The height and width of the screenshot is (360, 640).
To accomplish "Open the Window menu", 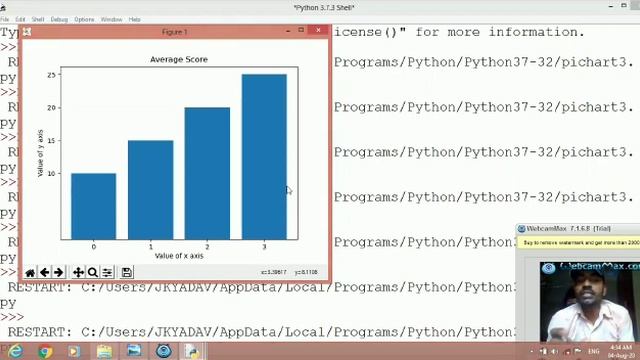I will pyautogui.click(x=111, y=19).
